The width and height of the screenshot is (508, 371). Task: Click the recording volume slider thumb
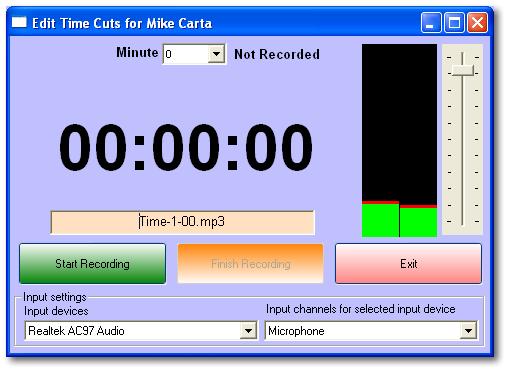click(463, 71)
